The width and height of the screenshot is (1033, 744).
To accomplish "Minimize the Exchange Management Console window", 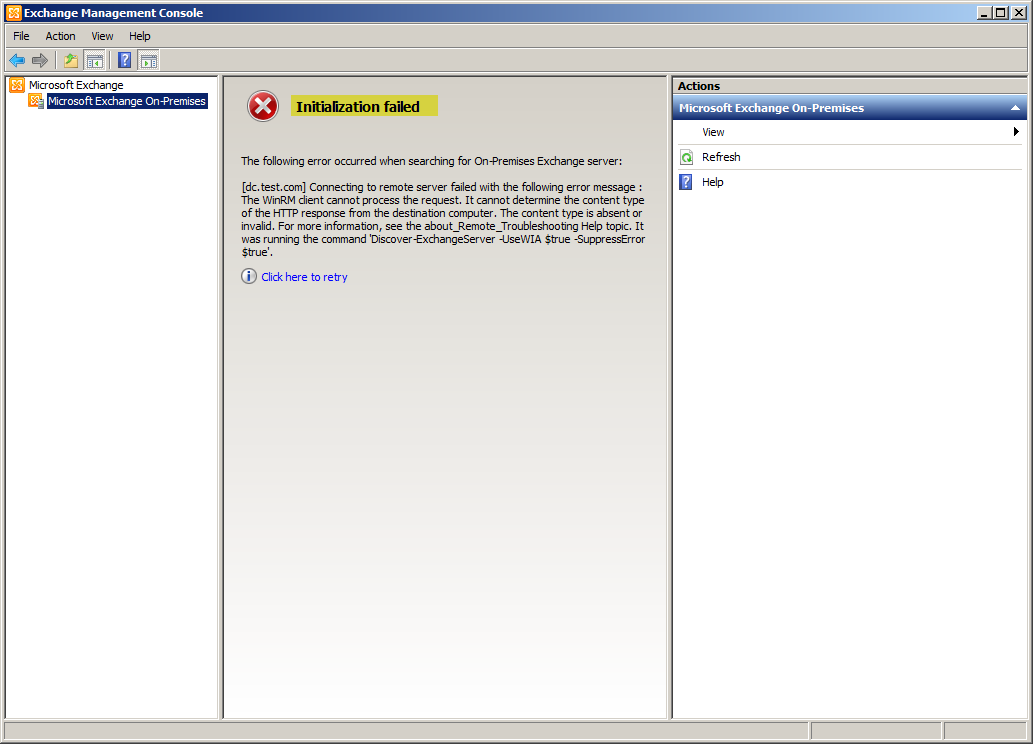I will point(984,13).
